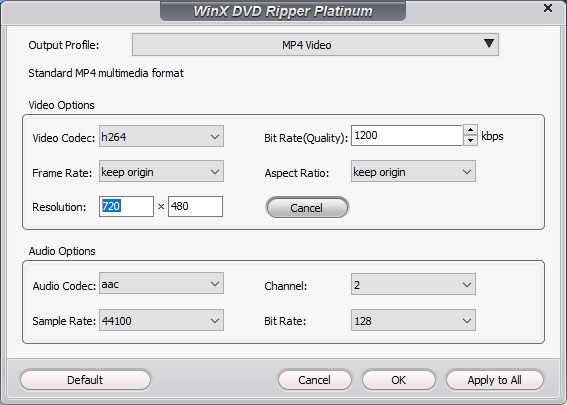The height and width of the screenshot is (405, 567).
Task: Click the 'Output Profile:' label
Action: pyautogui.click(x=64, y=45)
